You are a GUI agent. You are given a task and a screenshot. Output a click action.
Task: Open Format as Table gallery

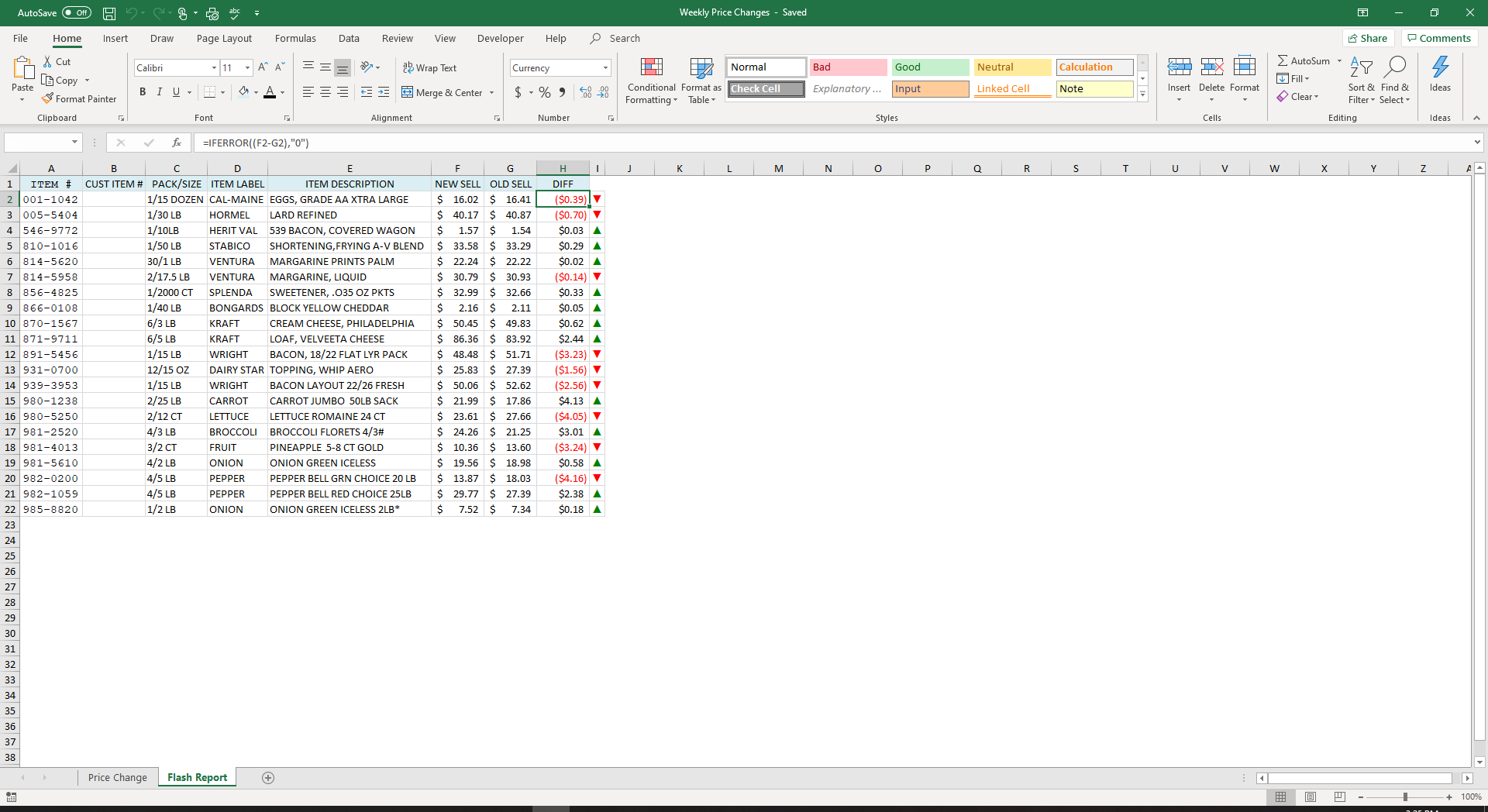[701, 81]
